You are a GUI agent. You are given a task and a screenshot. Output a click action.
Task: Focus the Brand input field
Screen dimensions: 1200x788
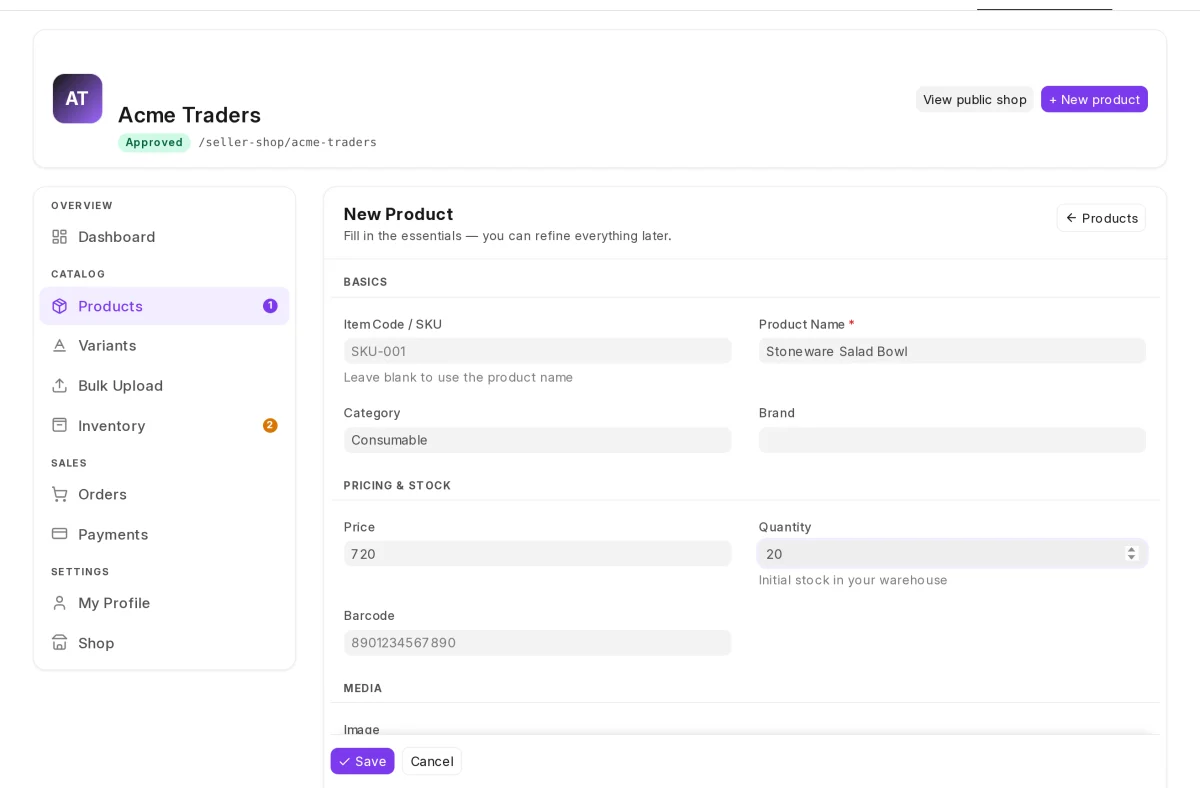[x=952, y=440]
